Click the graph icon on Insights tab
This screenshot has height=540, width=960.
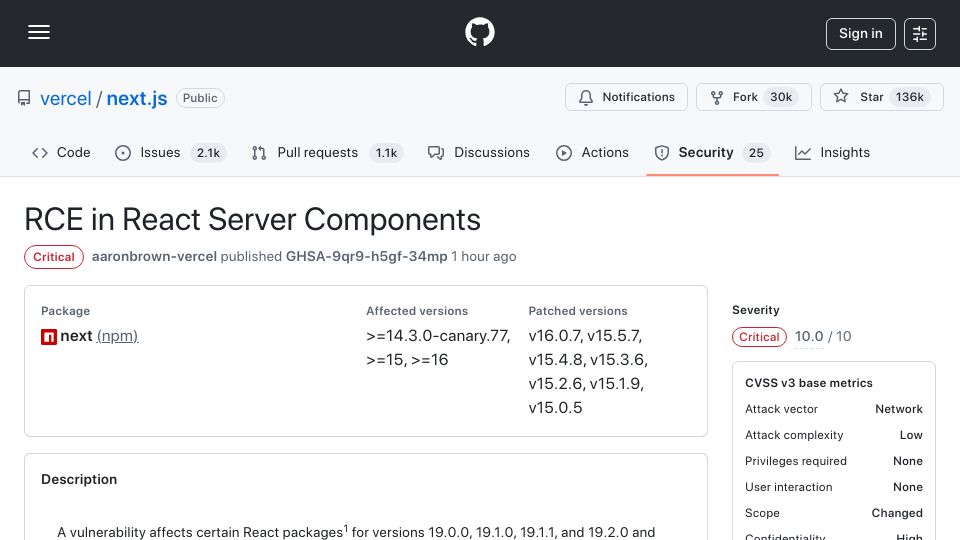(803, 153)
